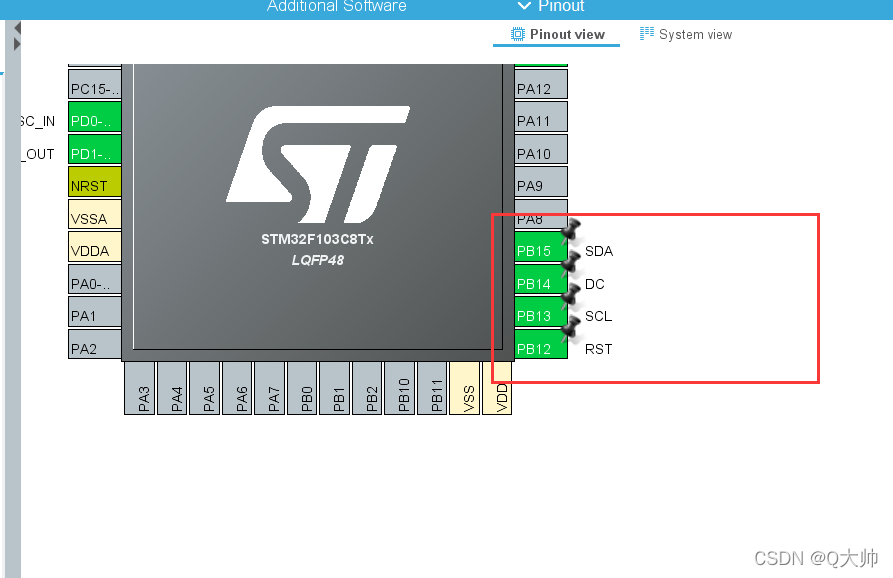Select the PA11 pin
The width and height of the screenshot is (893, 578).
pyautogui.click(x=540, y=117)
